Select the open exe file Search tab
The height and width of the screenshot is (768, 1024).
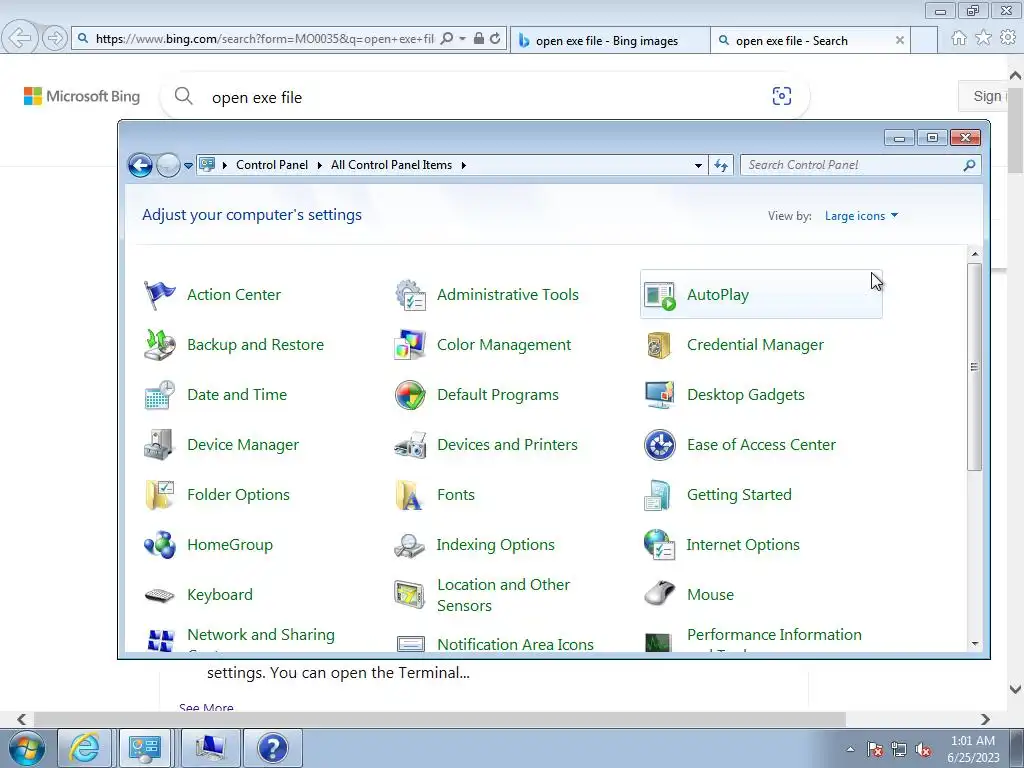pos(809,40)
